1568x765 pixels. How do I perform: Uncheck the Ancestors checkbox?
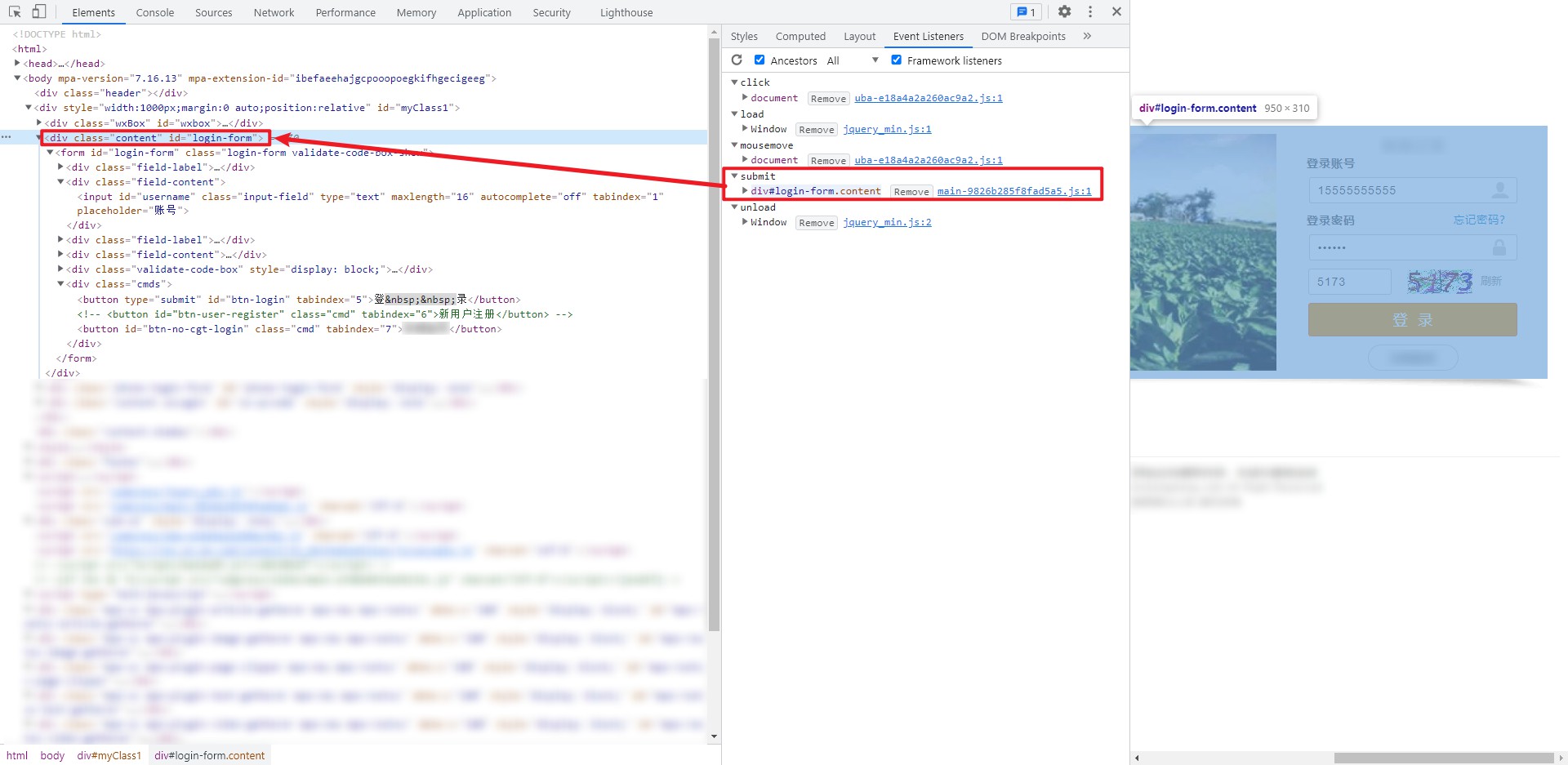pos(759,60)
